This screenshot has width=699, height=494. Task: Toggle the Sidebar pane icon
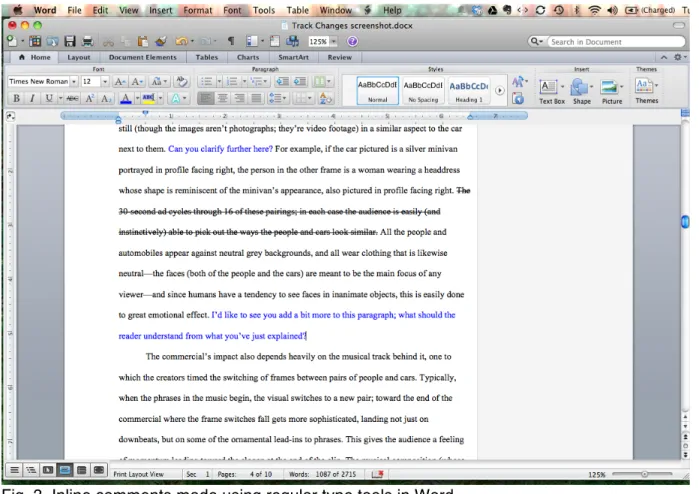click(251, 41)
